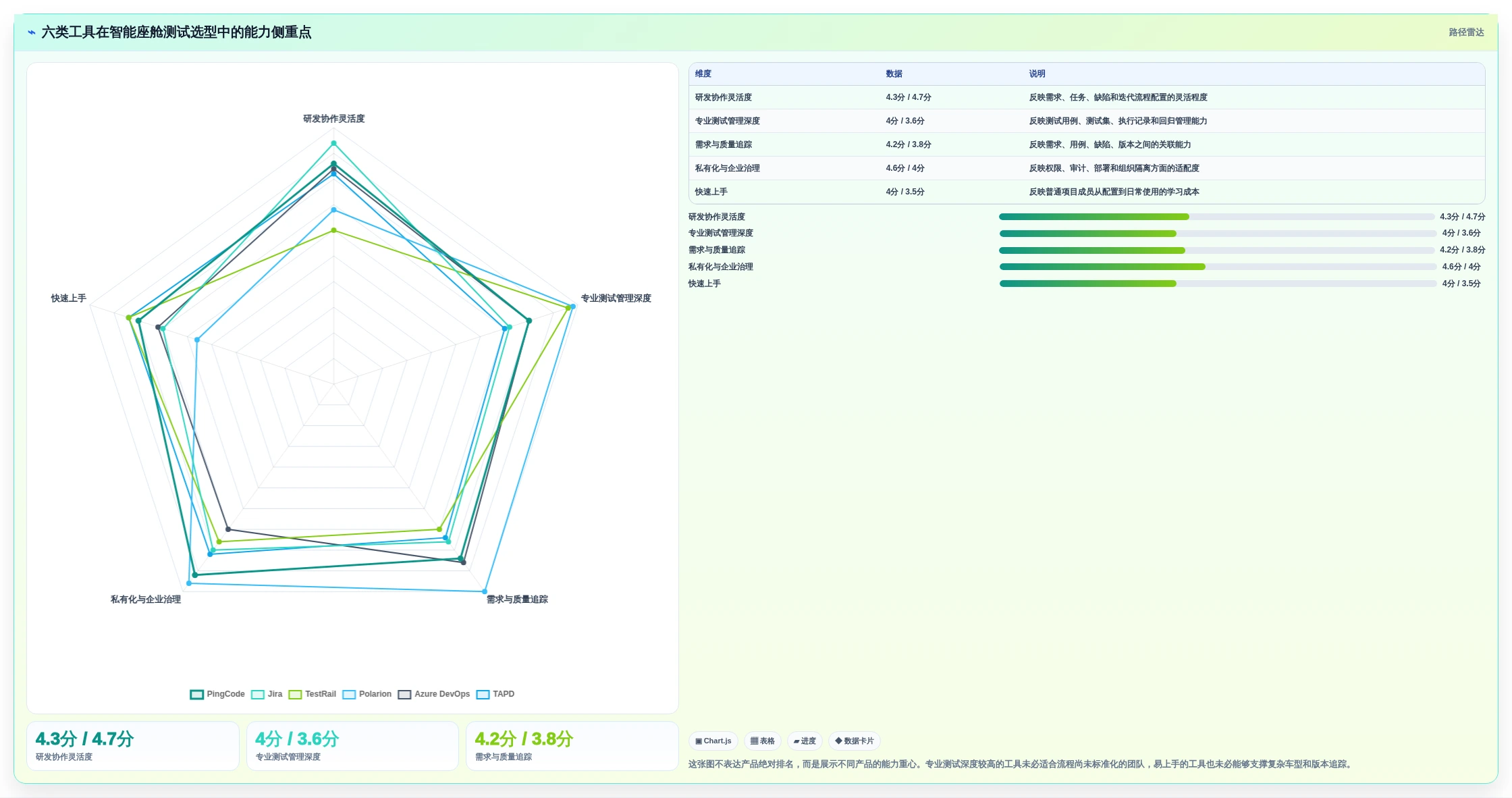Hide the Polarion series in legend
1512x798 pixels.
pyautogui.click(x=349, y=694)
